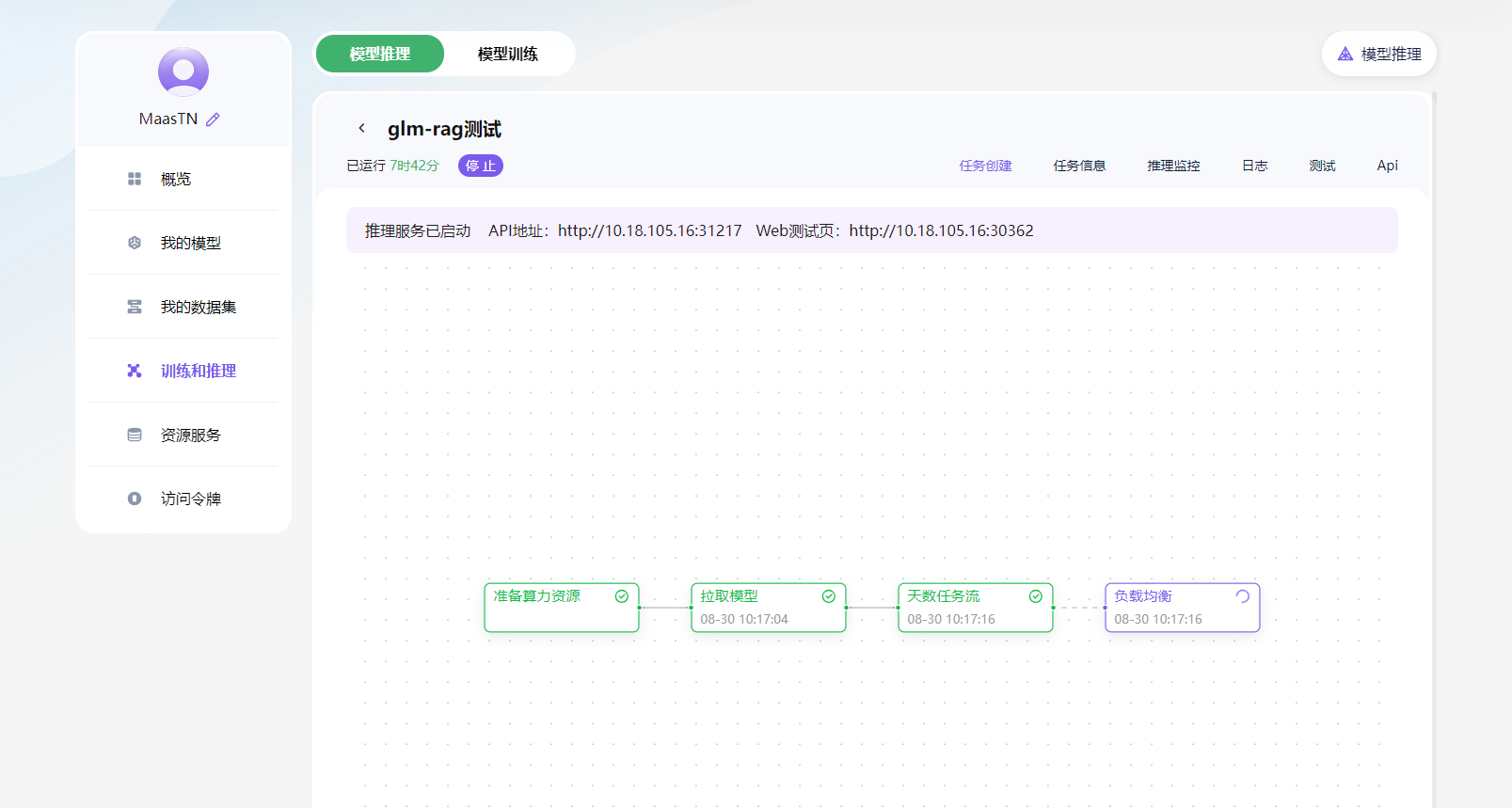Switch to the 模型训练 tab
The image size is (1512, 808).
click(508, 54)
